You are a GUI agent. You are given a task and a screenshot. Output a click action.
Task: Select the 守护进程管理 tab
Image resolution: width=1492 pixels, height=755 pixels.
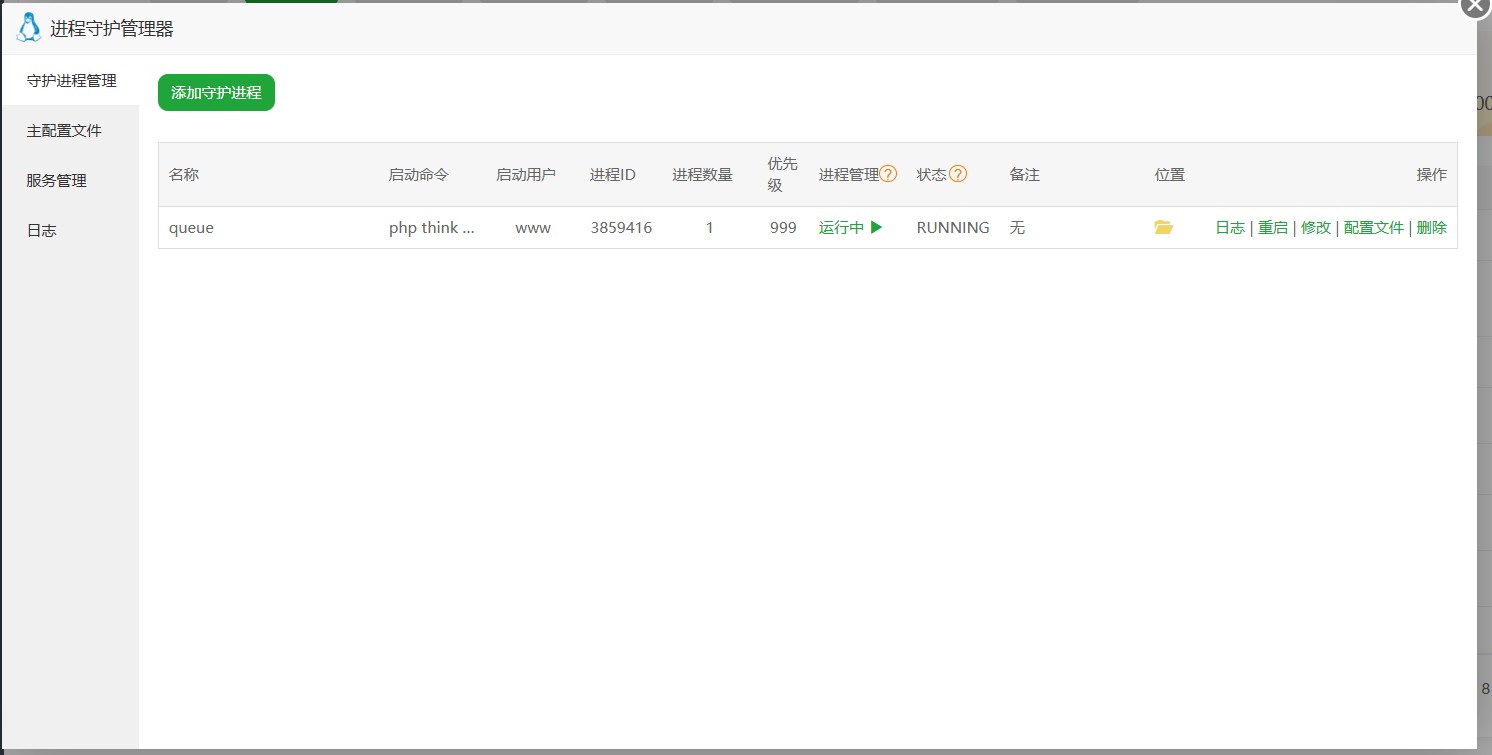click(x=71, y=81)
